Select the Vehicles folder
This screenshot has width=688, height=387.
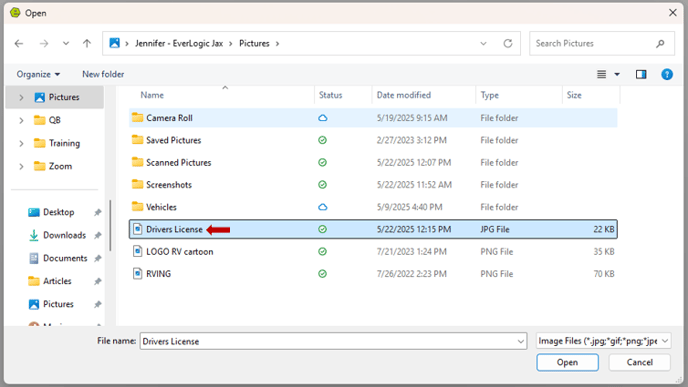(x=373, y=207)
